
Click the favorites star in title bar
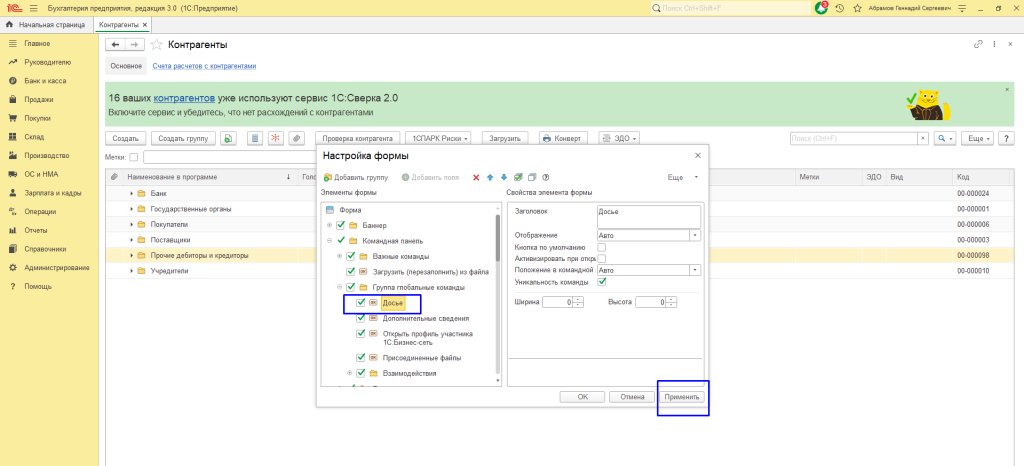coord(855,7)
